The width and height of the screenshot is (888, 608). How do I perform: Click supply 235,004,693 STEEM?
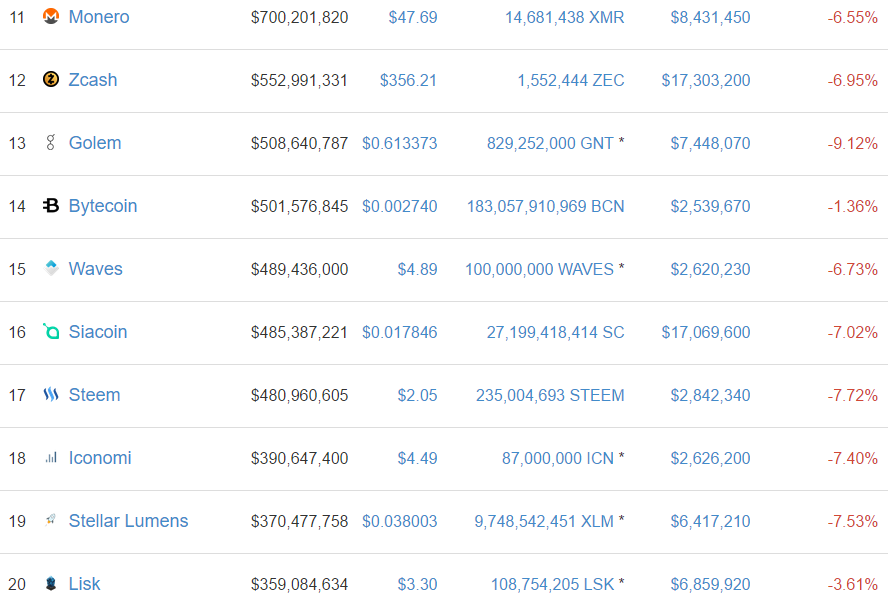pyautogui.click(x=550, y=396)
